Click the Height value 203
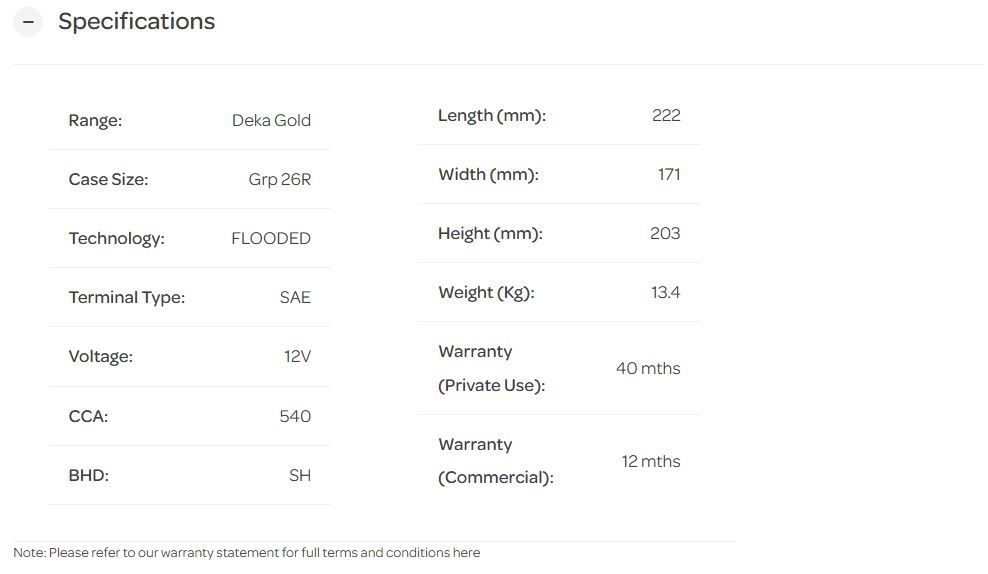 (665, 234)
